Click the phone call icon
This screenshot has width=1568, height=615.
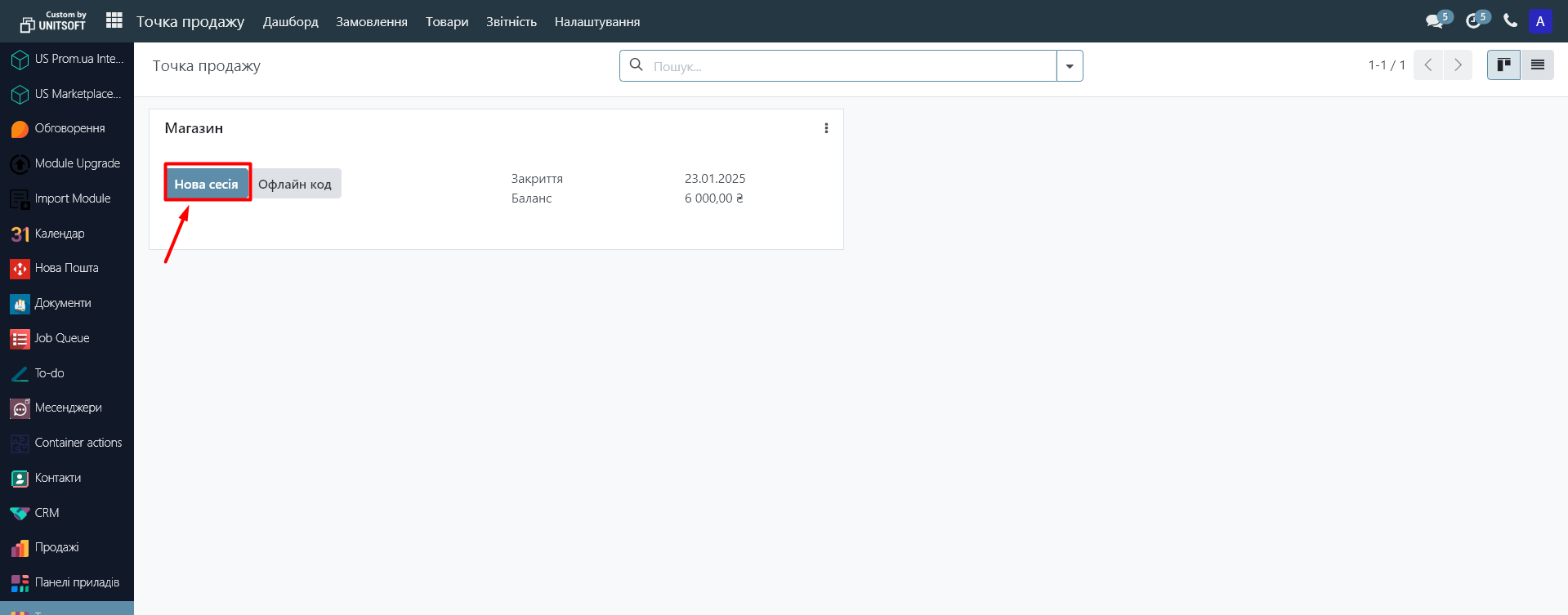(x=1510, y=21)
